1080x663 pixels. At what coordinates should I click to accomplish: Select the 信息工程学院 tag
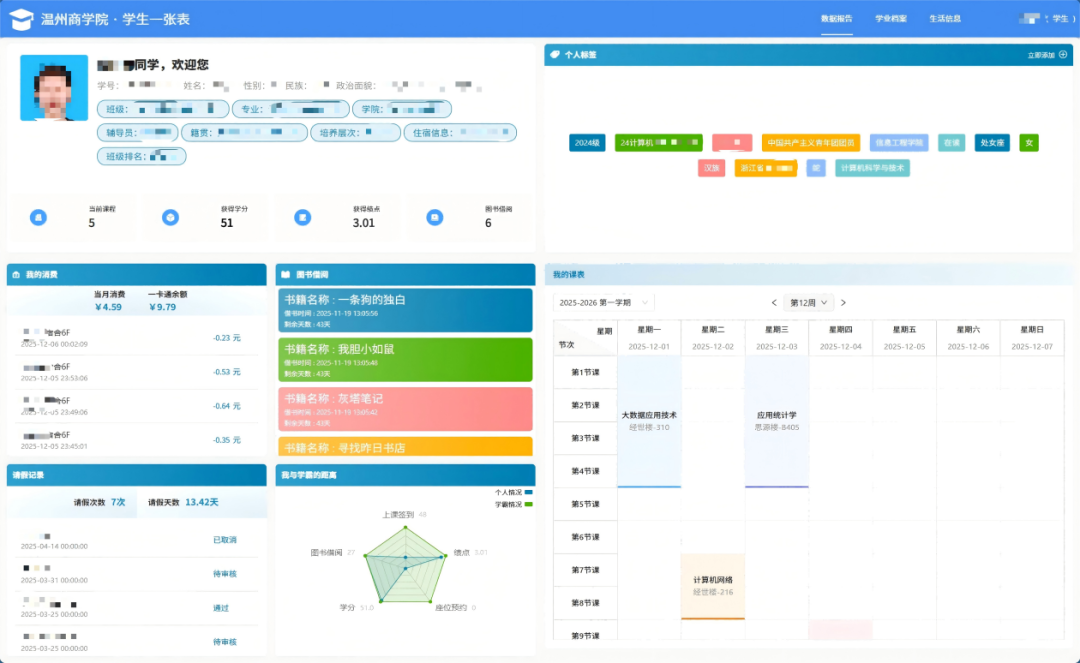(x=899, y=143)
